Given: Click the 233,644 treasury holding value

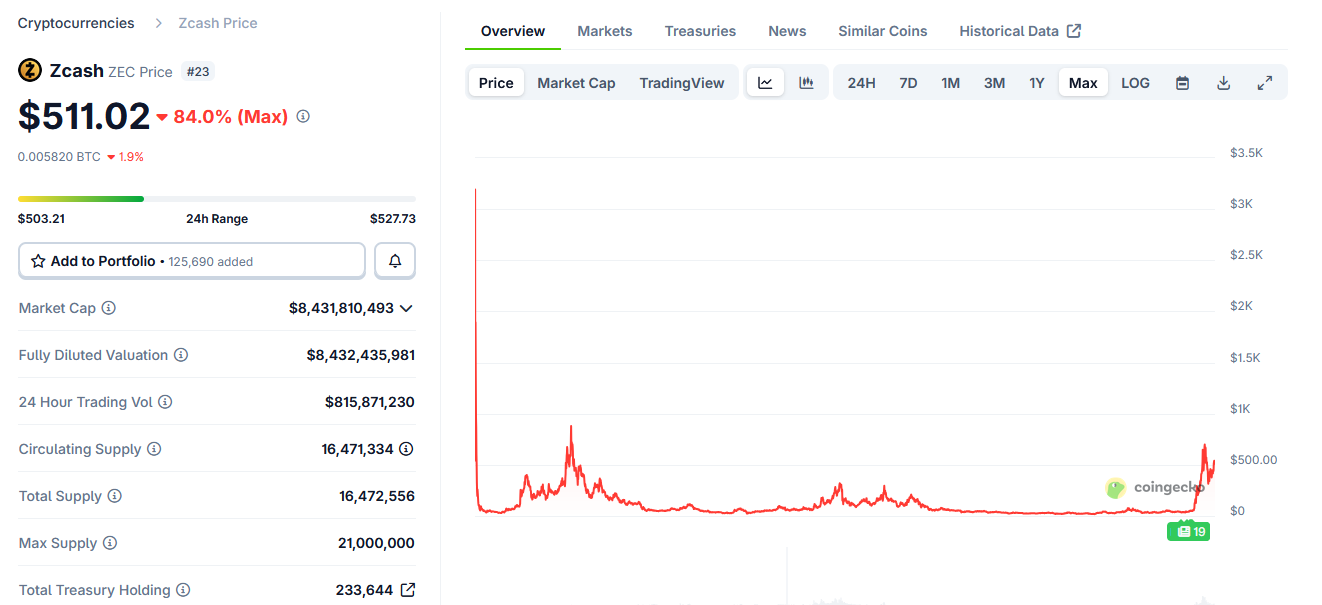Looking at the screenshot, I should pos(364,590).
